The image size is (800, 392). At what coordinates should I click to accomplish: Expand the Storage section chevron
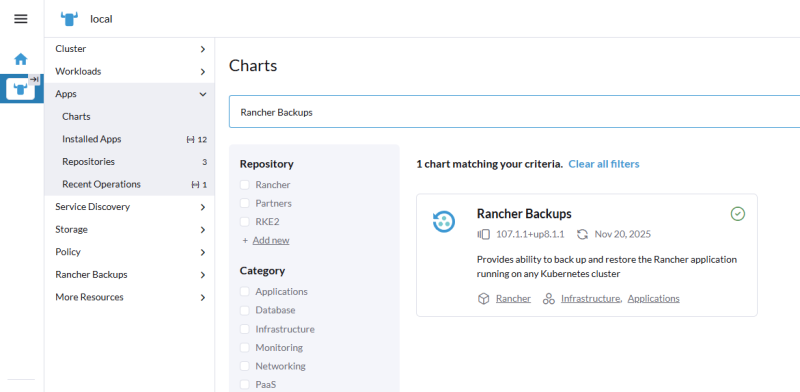pyautogui.click(x=203, y=230)
